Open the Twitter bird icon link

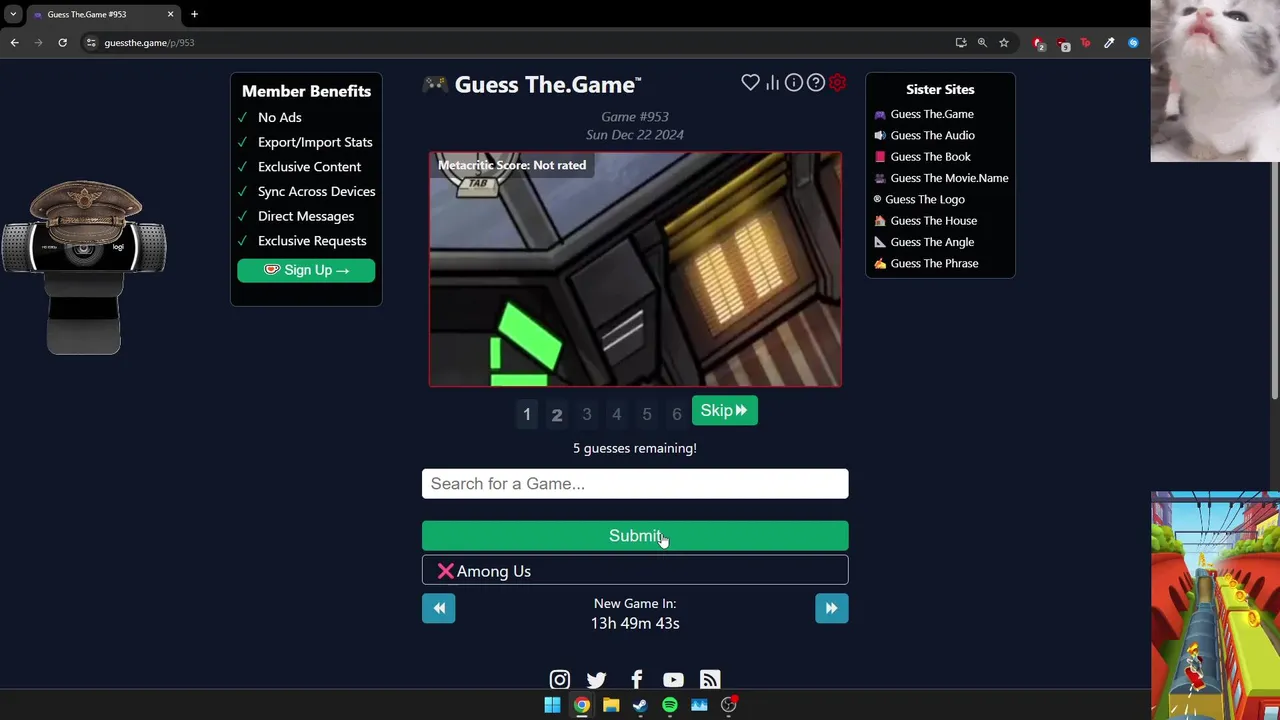(597, 680)
